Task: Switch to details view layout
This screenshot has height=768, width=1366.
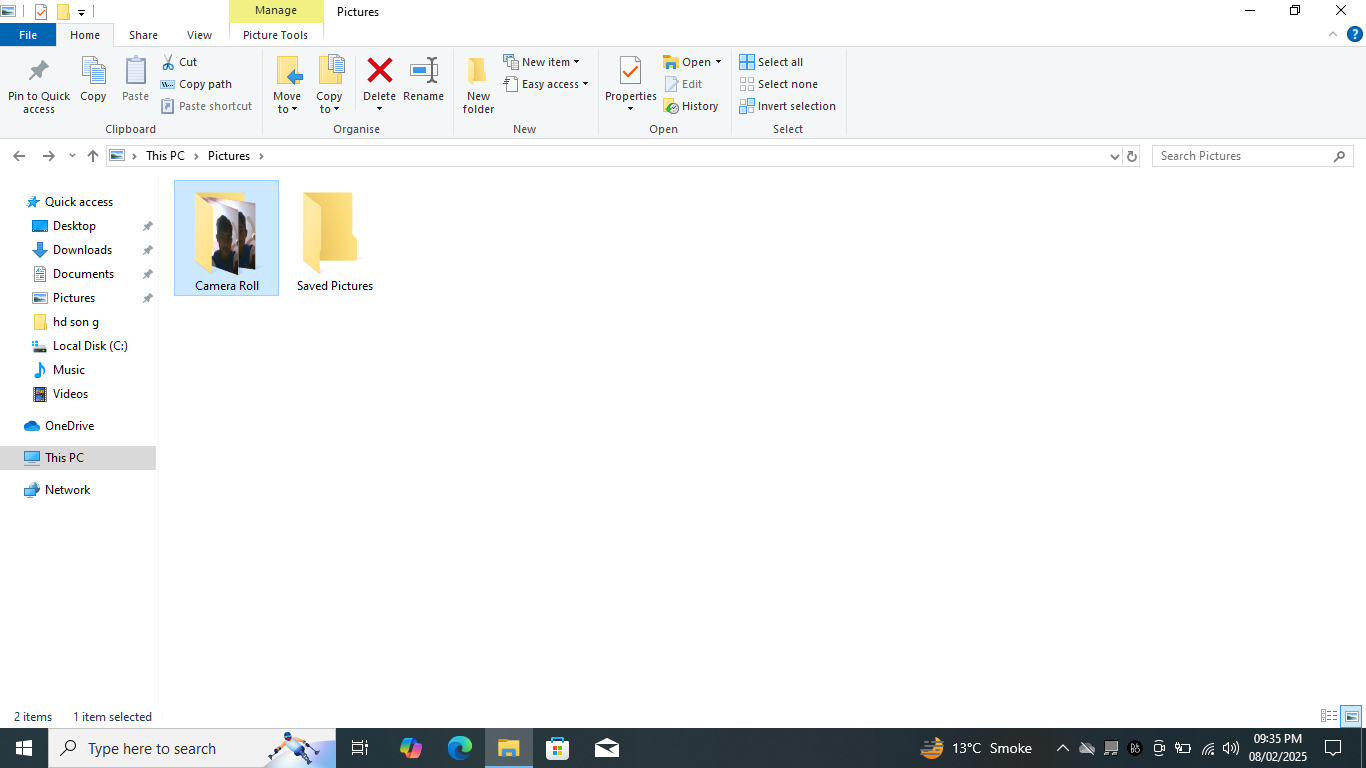Action: coord(1329,716)
